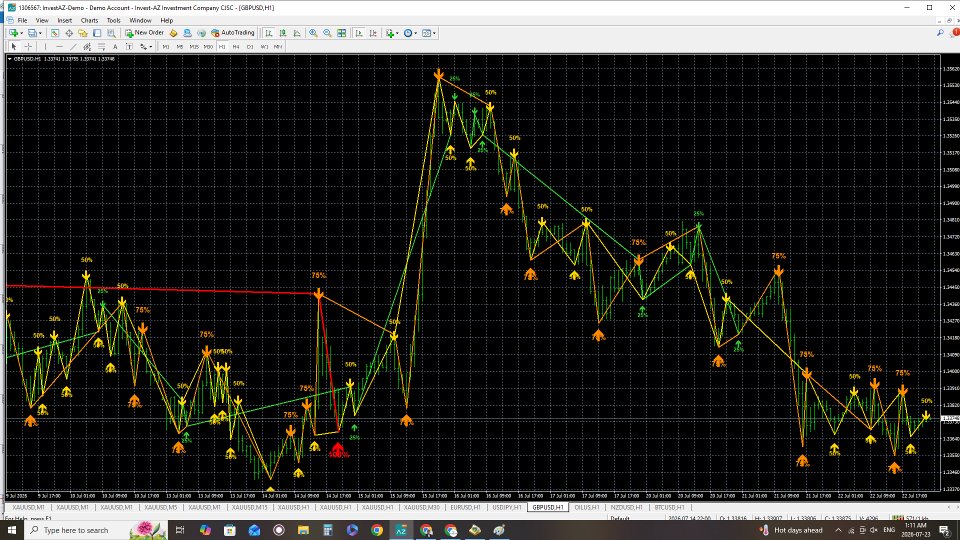Switch to the XAUUSD,M30 chart tab

pyautogui.click(x=421, y=507)
